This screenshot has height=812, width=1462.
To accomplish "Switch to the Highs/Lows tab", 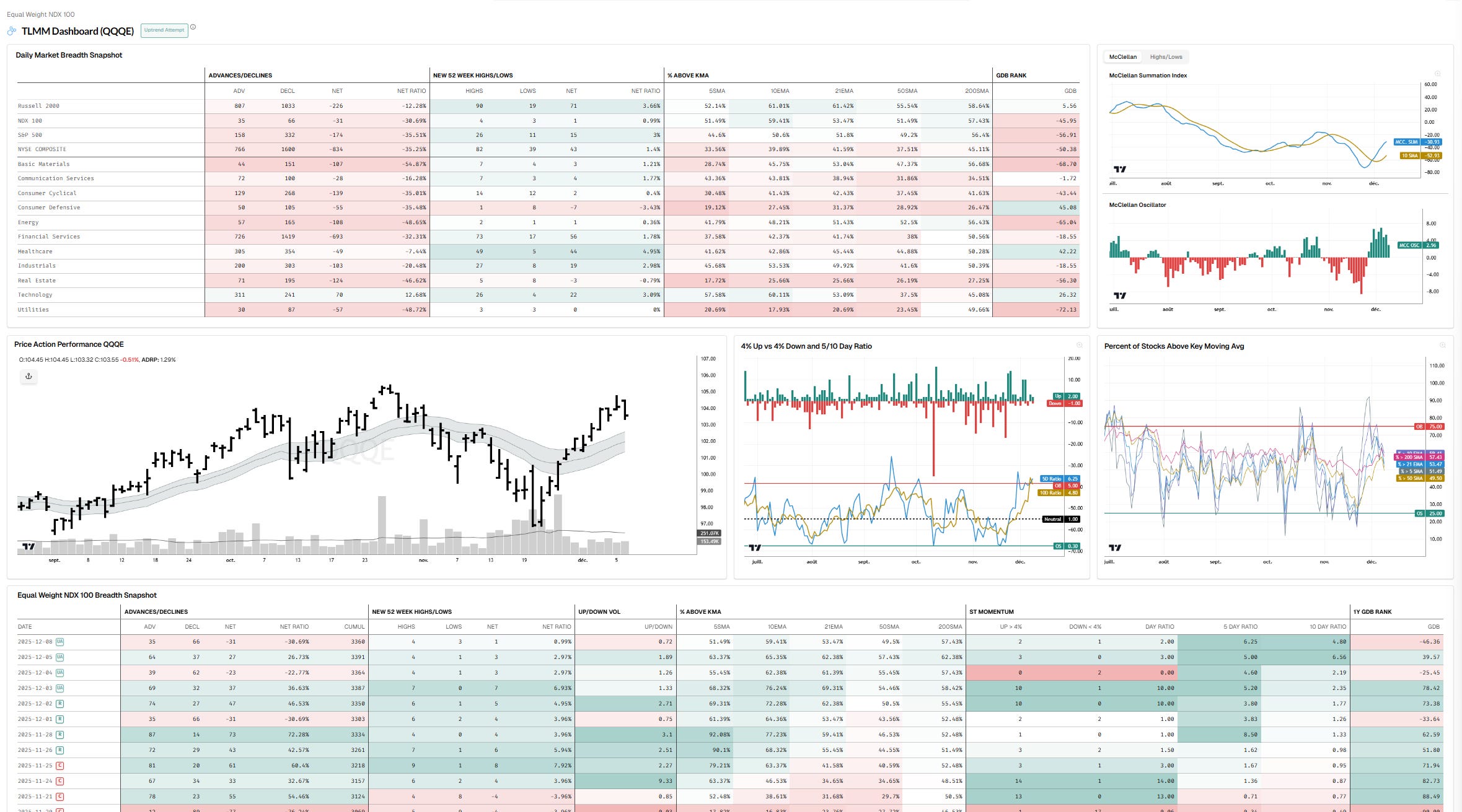I will [1166, 57].
